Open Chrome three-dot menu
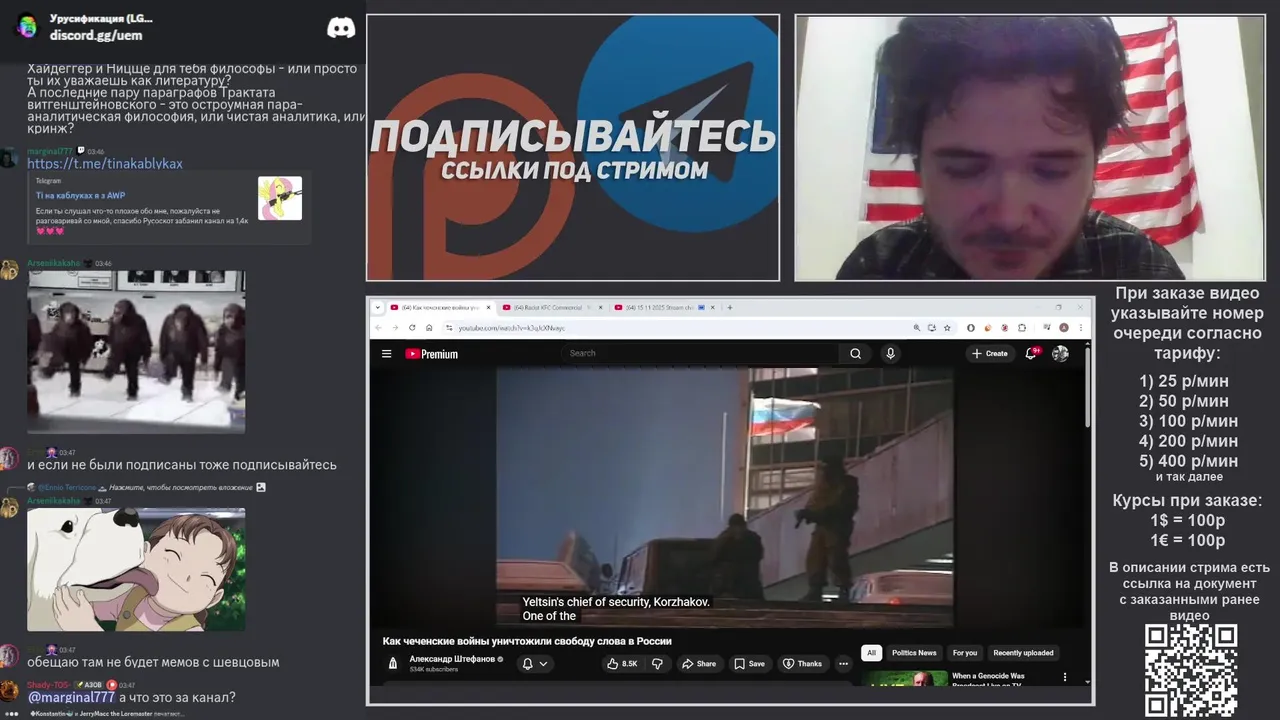 pyautogui.click(x=1081, y=328)
